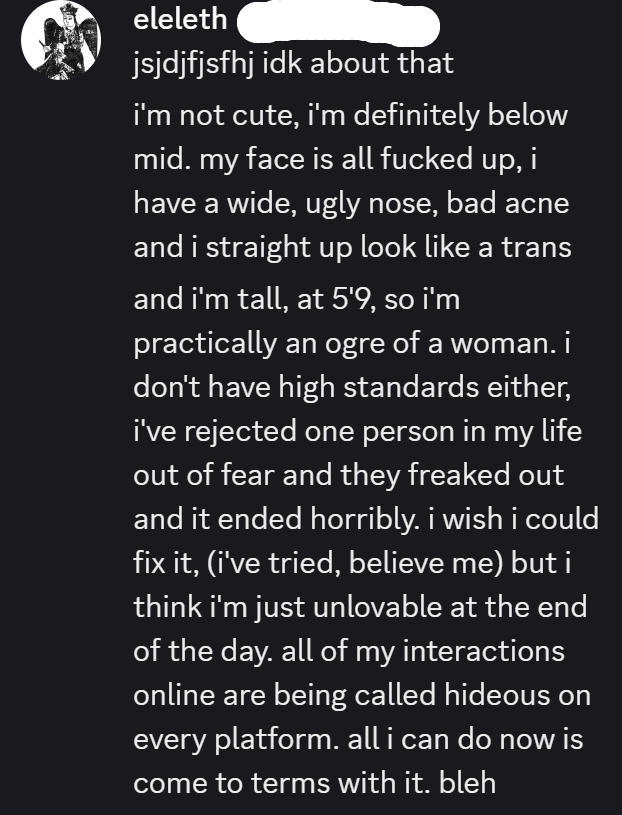Click the line 'of the day. all of my interactions'
The width and height of the screenshot is (622, 815).
coord(349,651)
